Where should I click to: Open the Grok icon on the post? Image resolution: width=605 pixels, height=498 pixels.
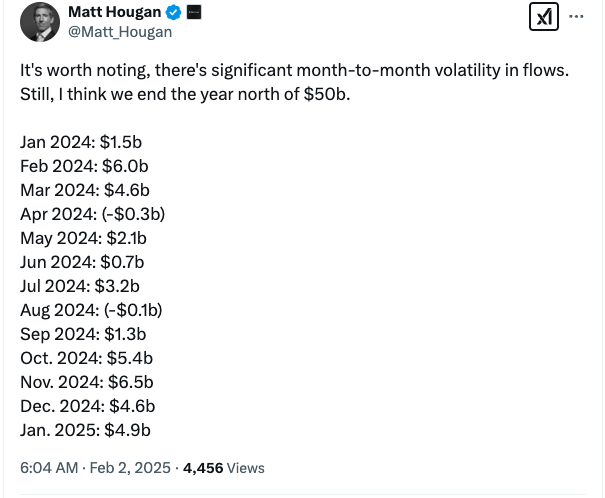(543, 17)
